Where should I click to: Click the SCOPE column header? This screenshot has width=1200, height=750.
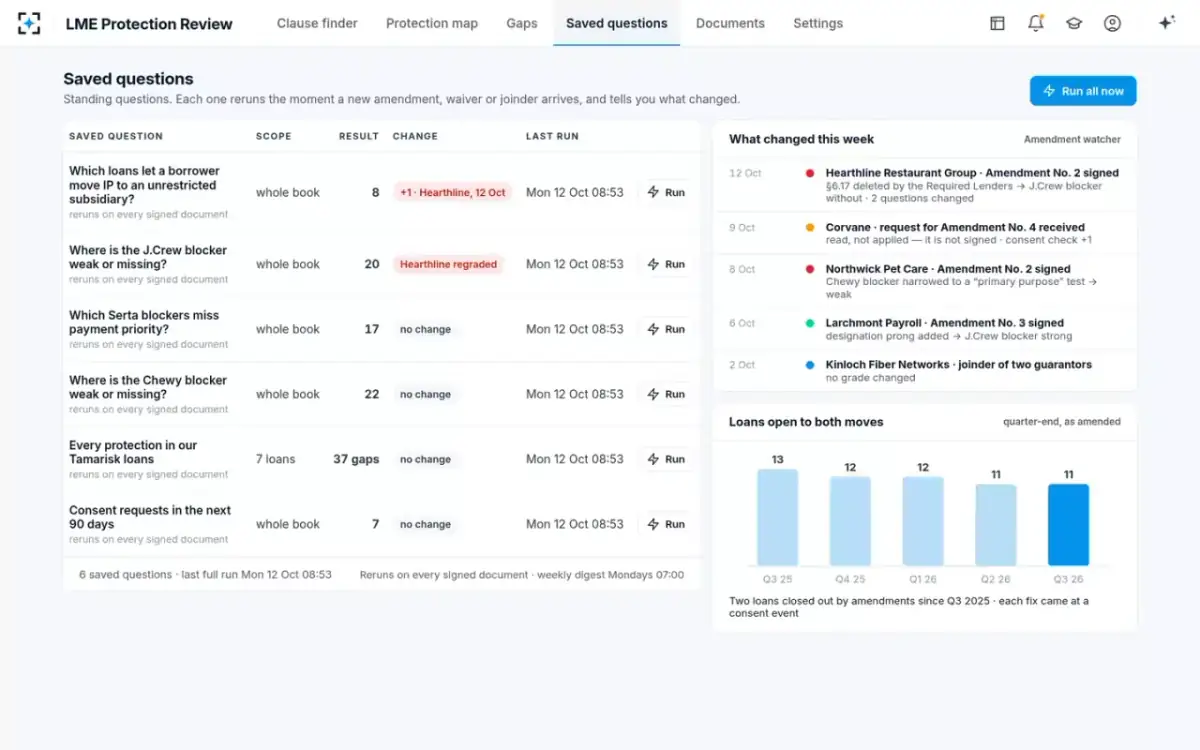coord(274,136)
